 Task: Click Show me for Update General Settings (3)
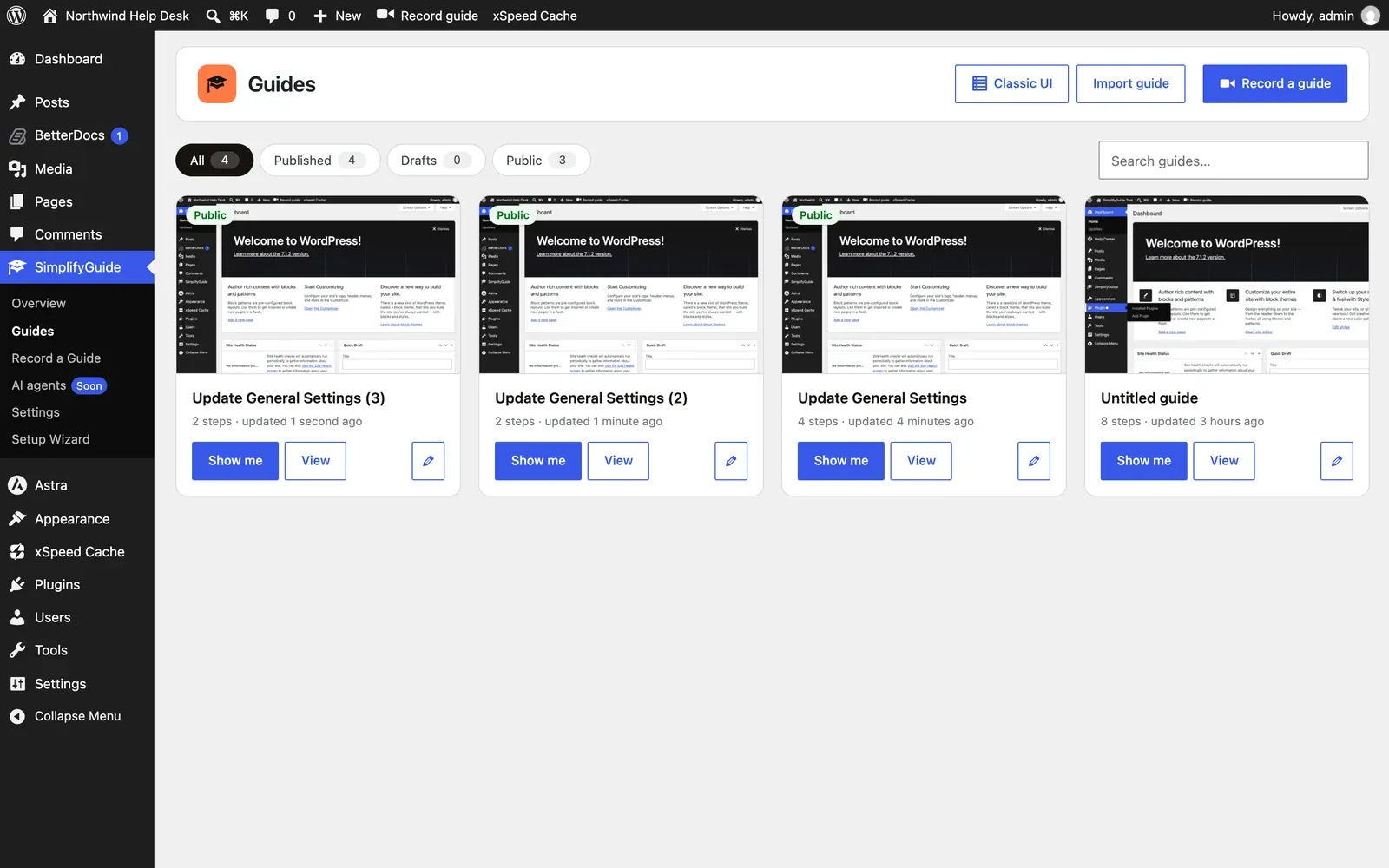tap(235, 461)
